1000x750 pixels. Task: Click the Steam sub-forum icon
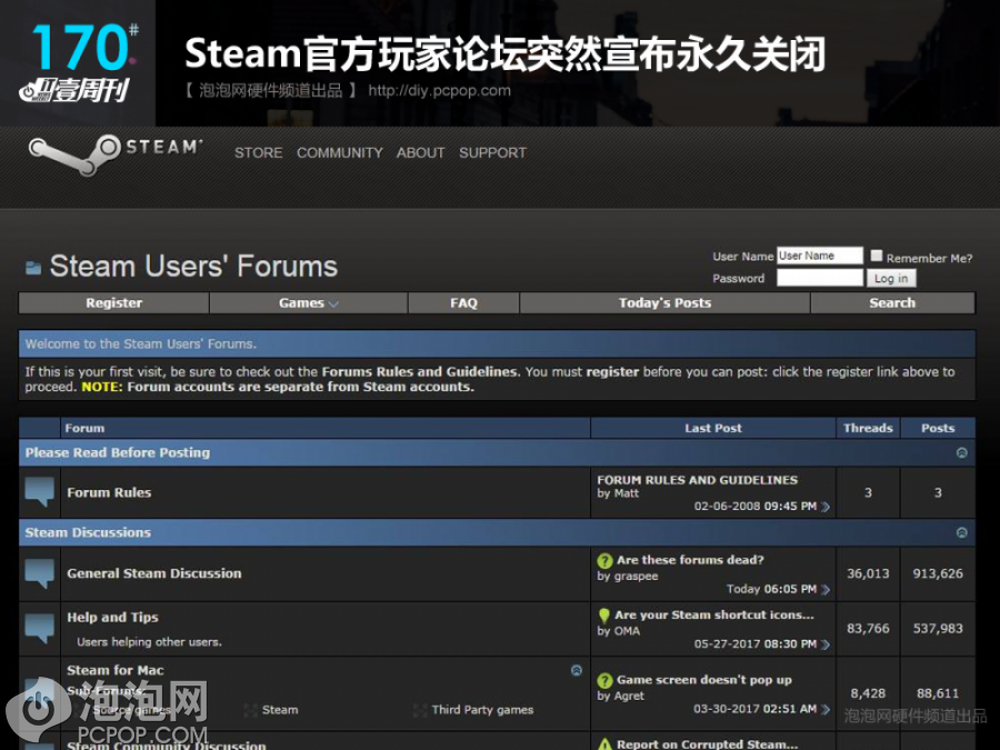tap(251, 710)
